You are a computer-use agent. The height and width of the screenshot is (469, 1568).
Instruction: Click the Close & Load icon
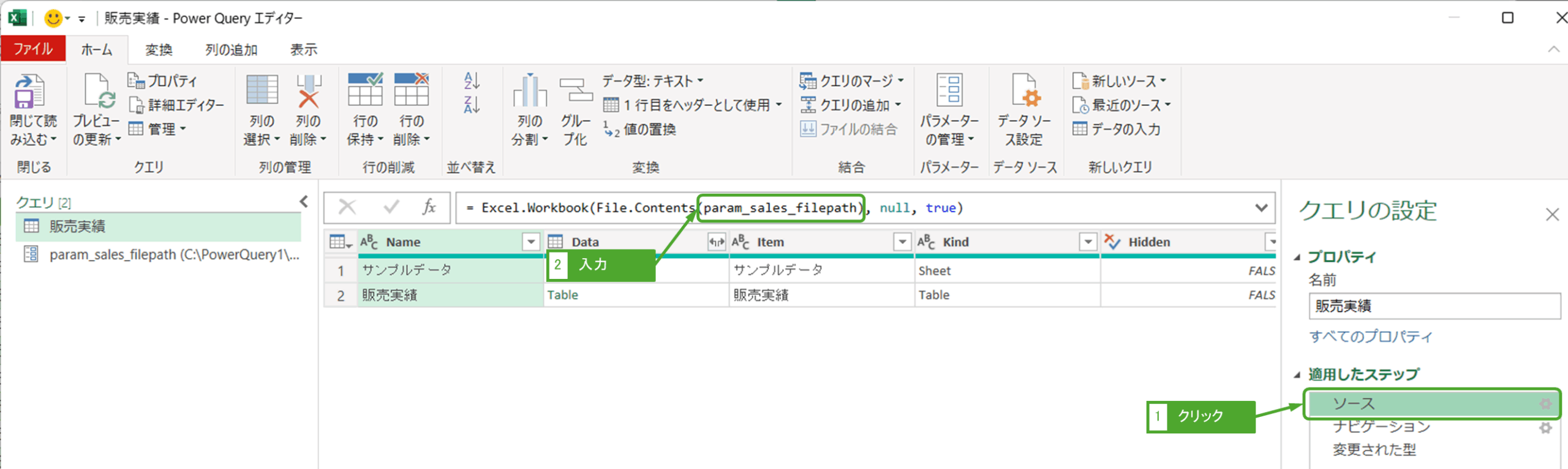tap(29, 92)
